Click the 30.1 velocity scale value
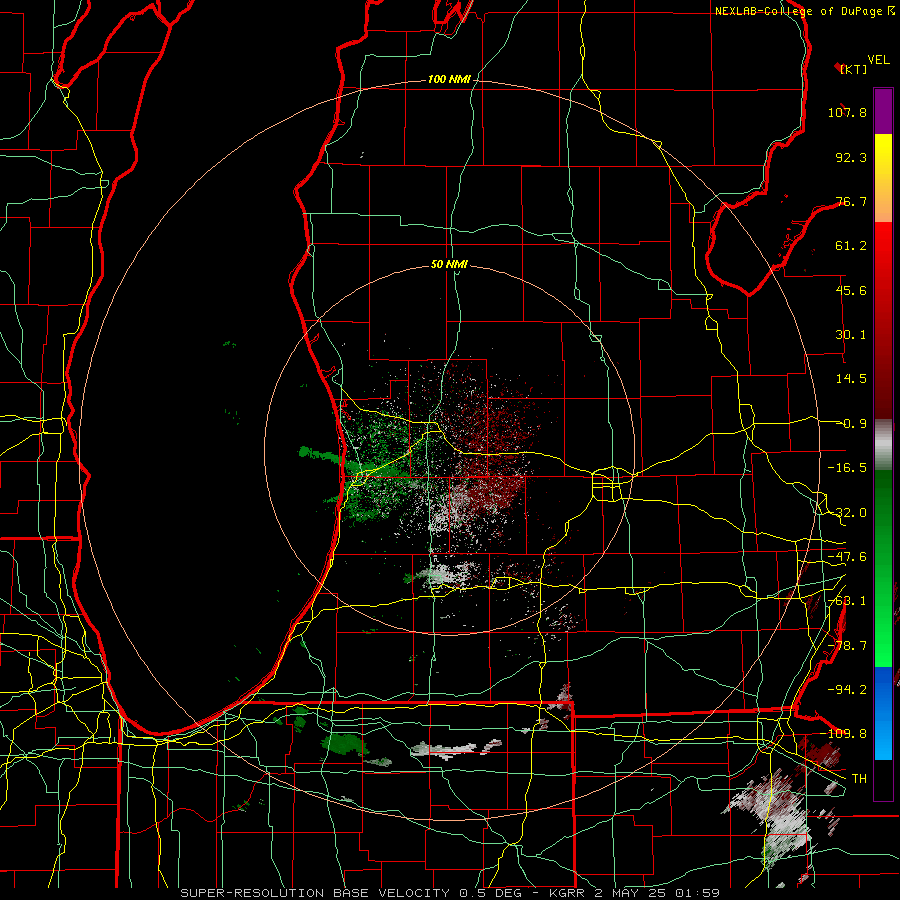Screen dimensions: 900x900 coord(851,335)
